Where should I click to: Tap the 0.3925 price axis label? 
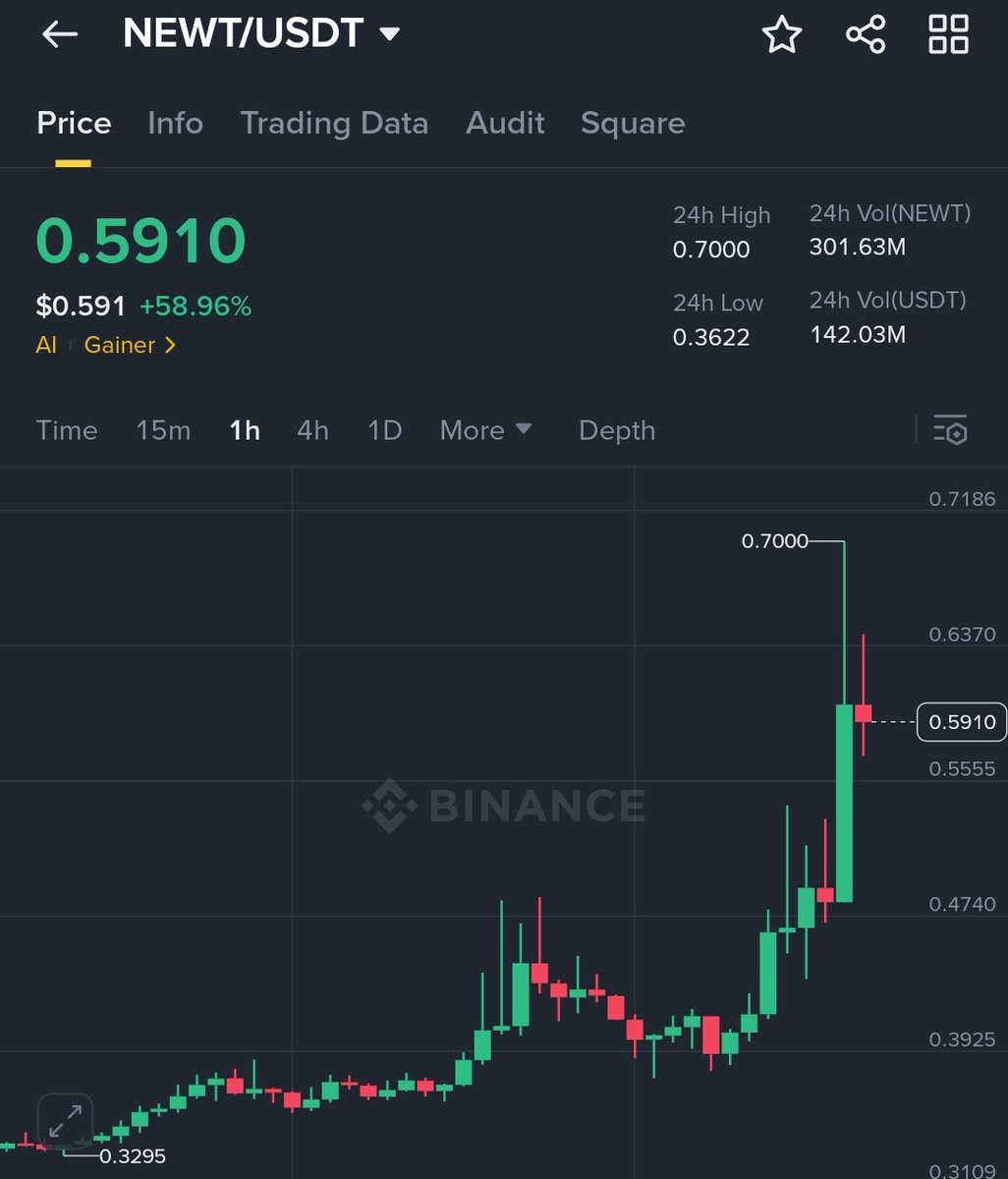point(962,1039)
